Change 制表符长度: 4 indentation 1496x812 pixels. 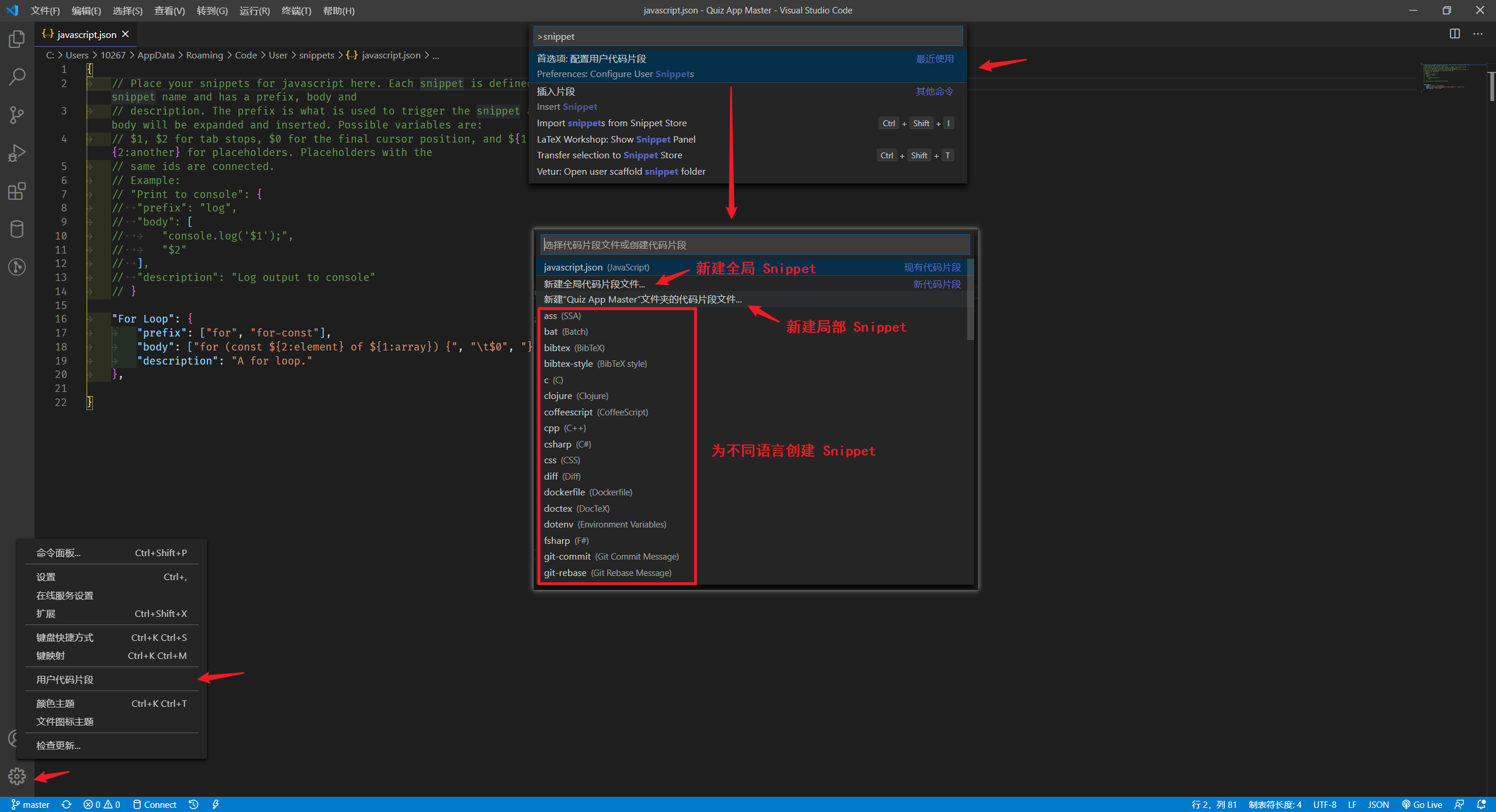(1275, 804)
